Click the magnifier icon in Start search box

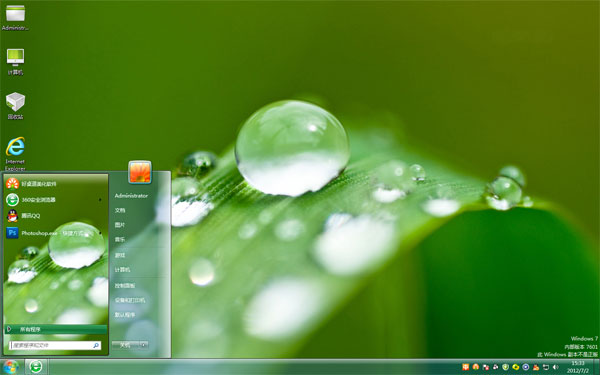click(x=96, y=345)
